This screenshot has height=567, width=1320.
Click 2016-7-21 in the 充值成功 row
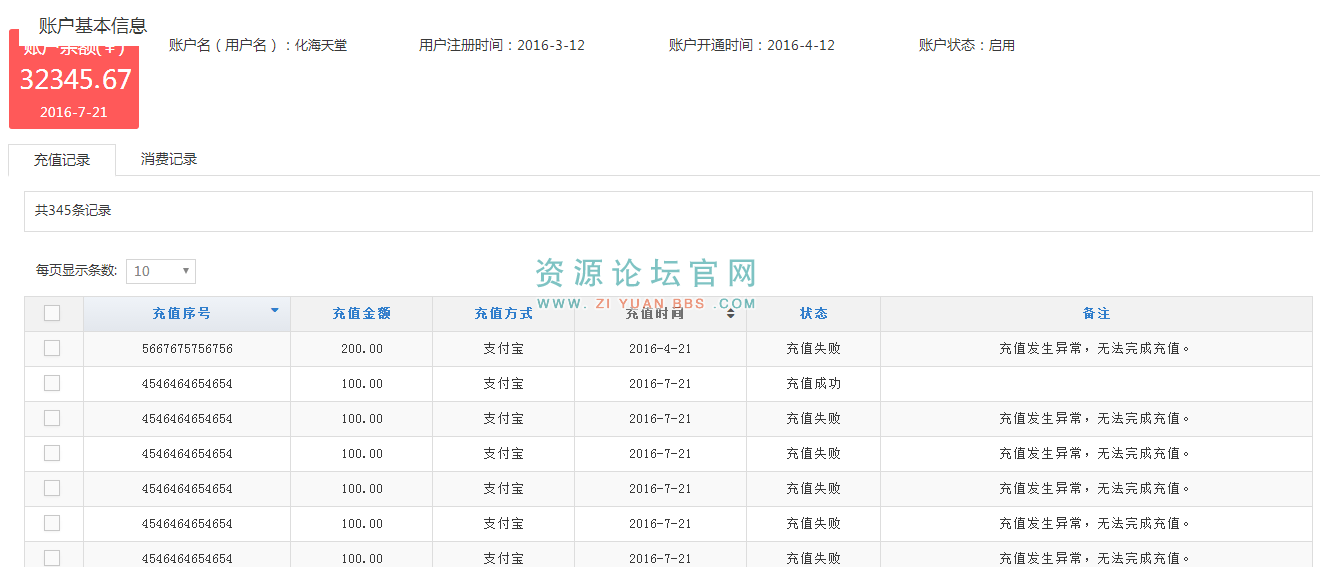point(660,384)
